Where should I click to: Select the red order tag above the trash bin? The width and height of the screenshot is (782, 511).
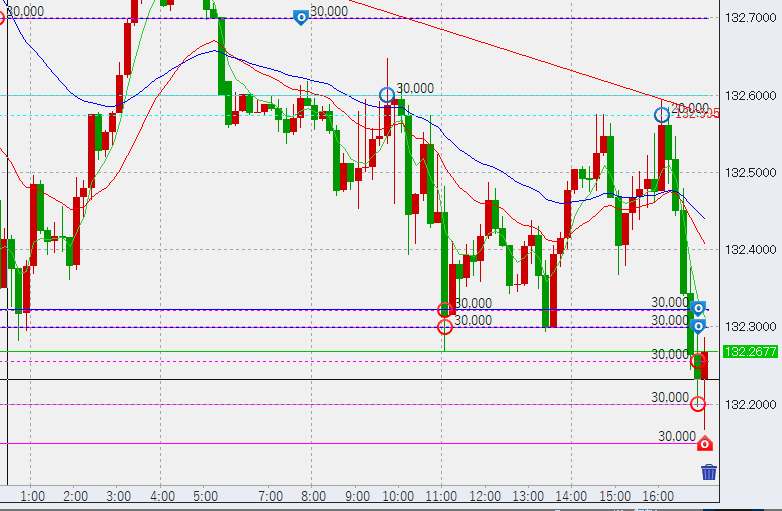click(705, 443)
